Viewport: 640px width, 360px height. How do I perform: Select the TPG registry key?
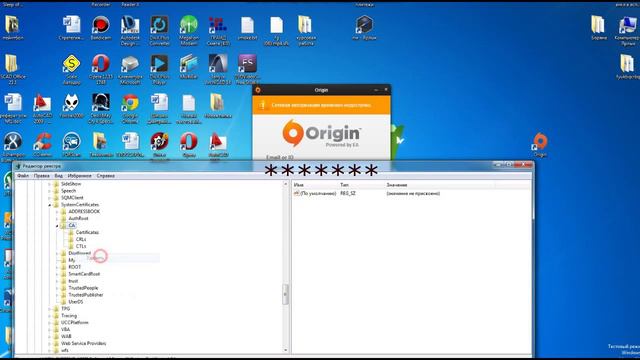coord(65,309)
